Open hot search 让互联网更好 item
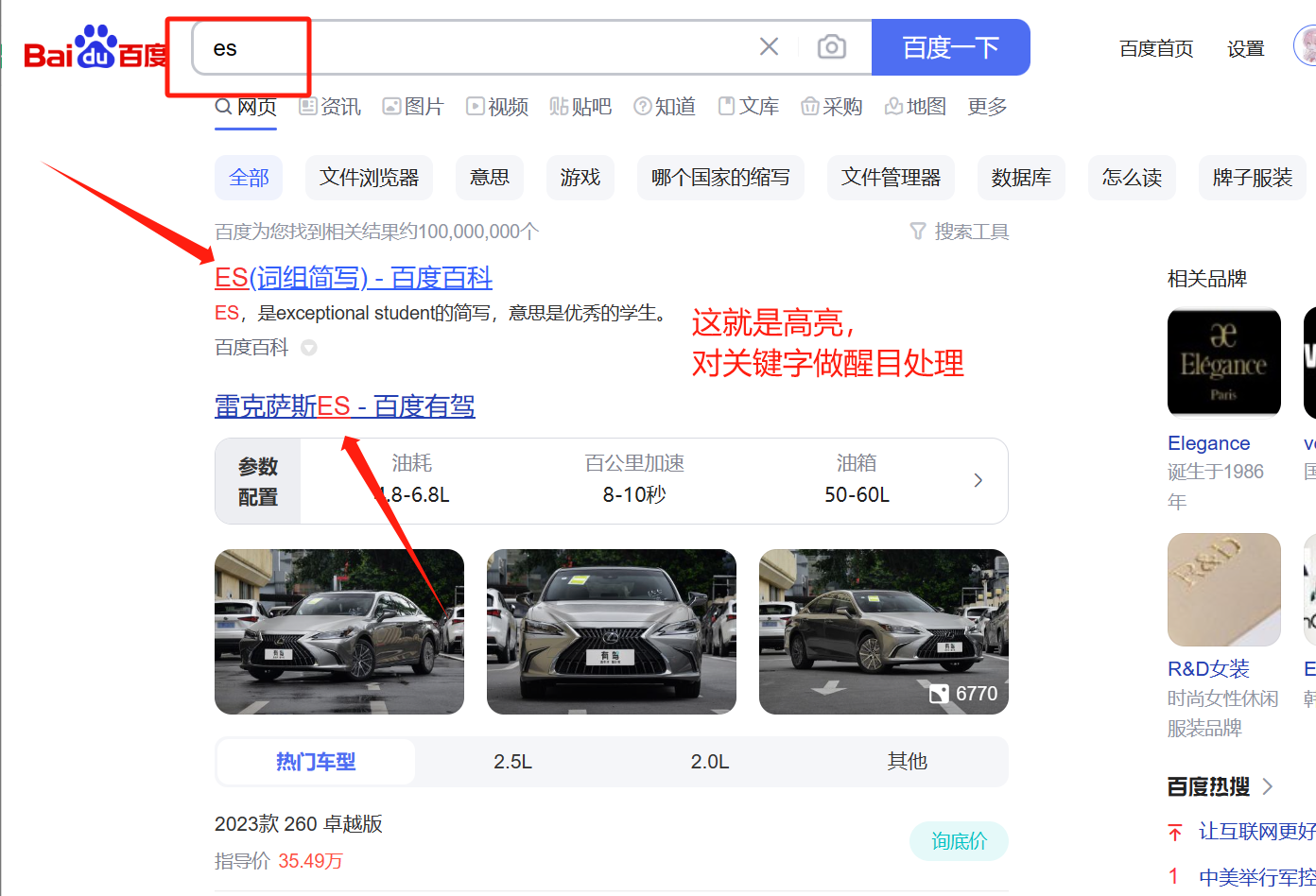Screen dimensions: 1316x896 pos(1257,831)
